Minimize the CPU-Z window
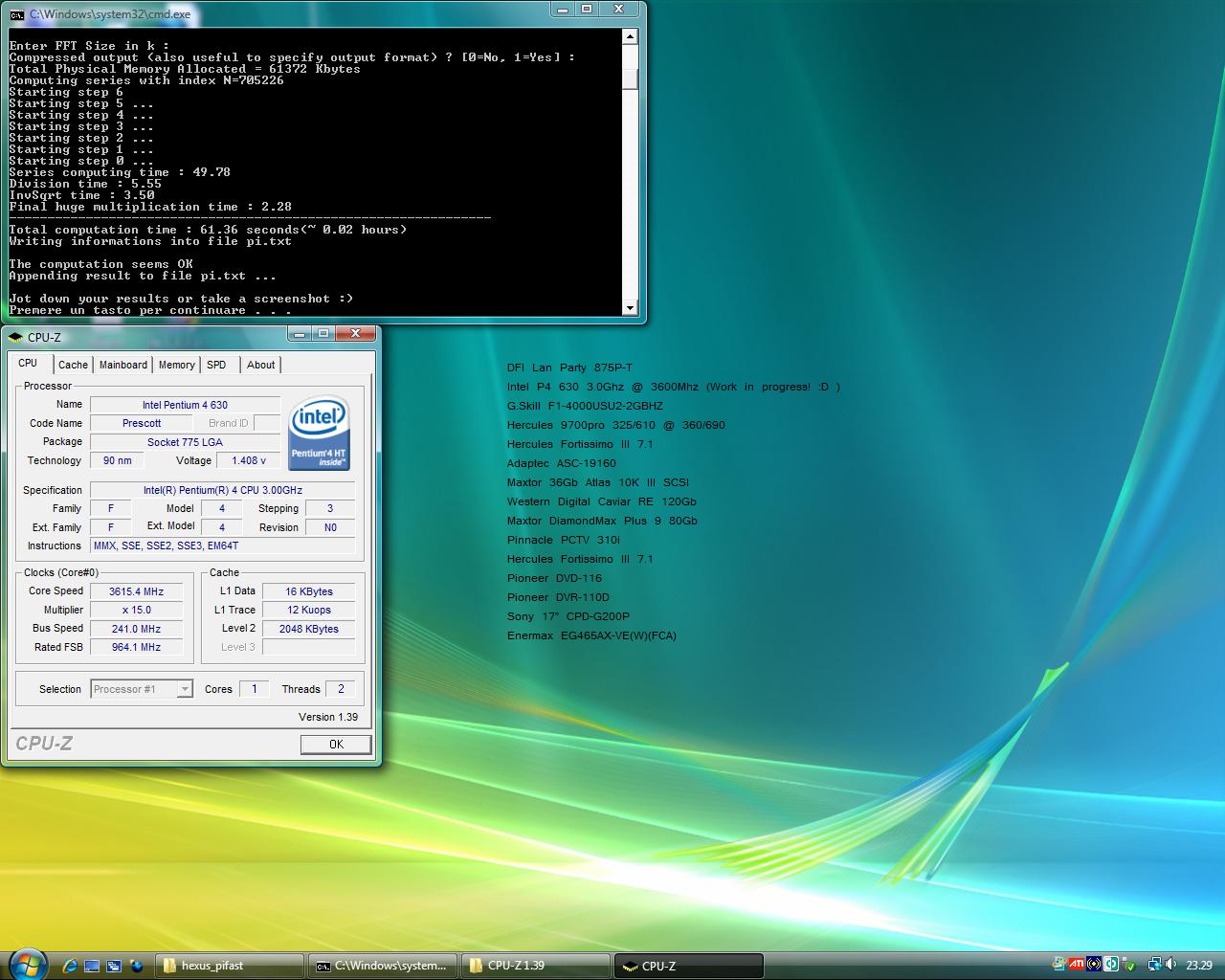Viewport: 1225px width, 980px height. coord(300,333)
